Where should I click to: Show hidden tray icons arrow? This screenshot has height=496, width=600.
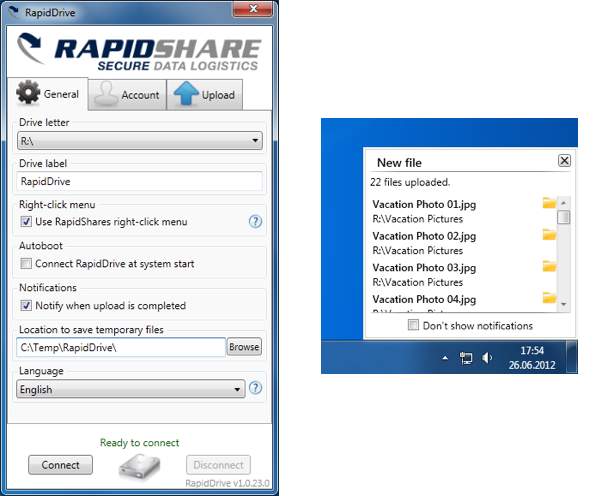tap(445, 358)
